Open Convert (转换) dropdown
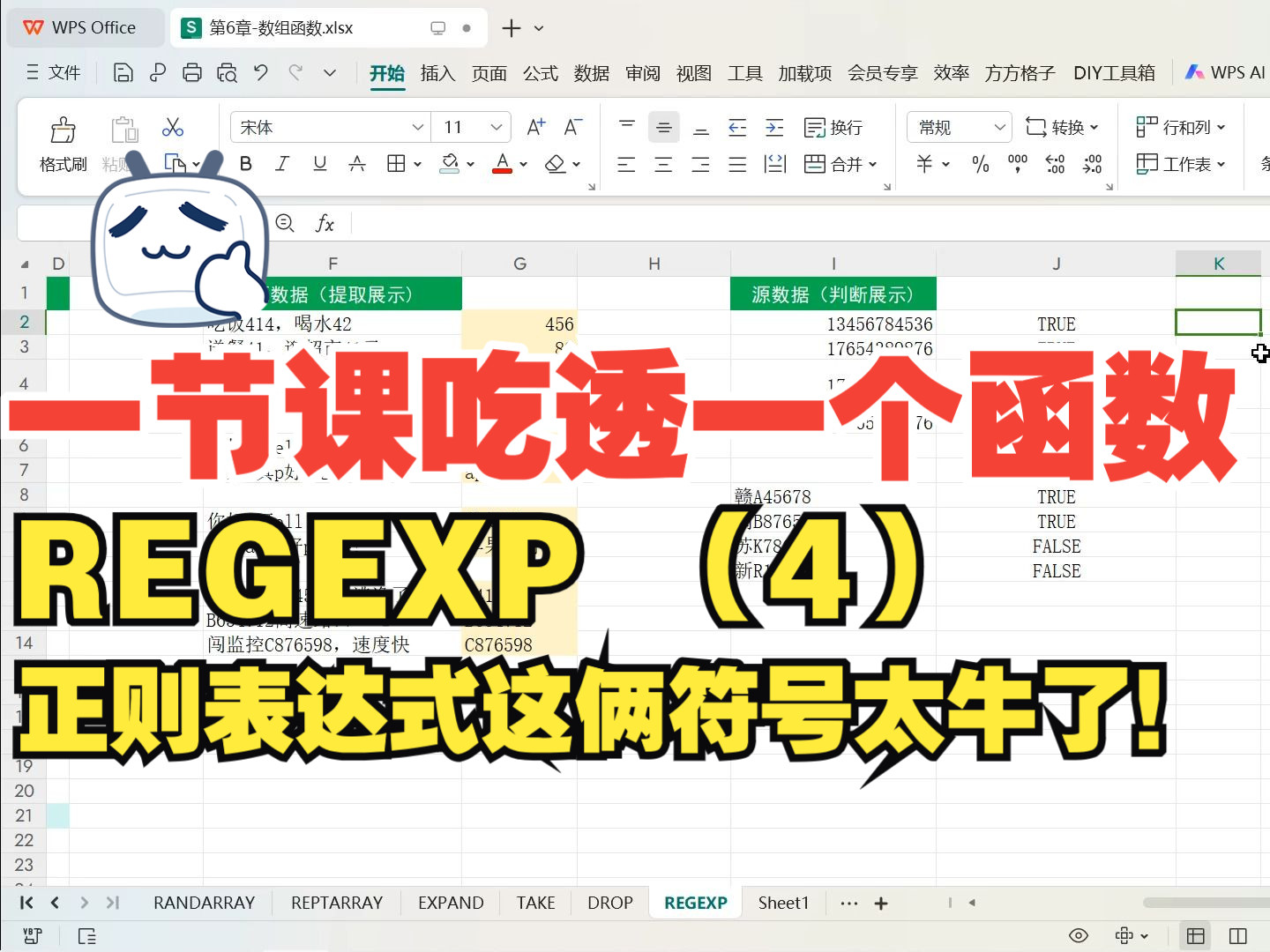The width and height of the screenshot is (1270, 952). [x=1062, y=128]
